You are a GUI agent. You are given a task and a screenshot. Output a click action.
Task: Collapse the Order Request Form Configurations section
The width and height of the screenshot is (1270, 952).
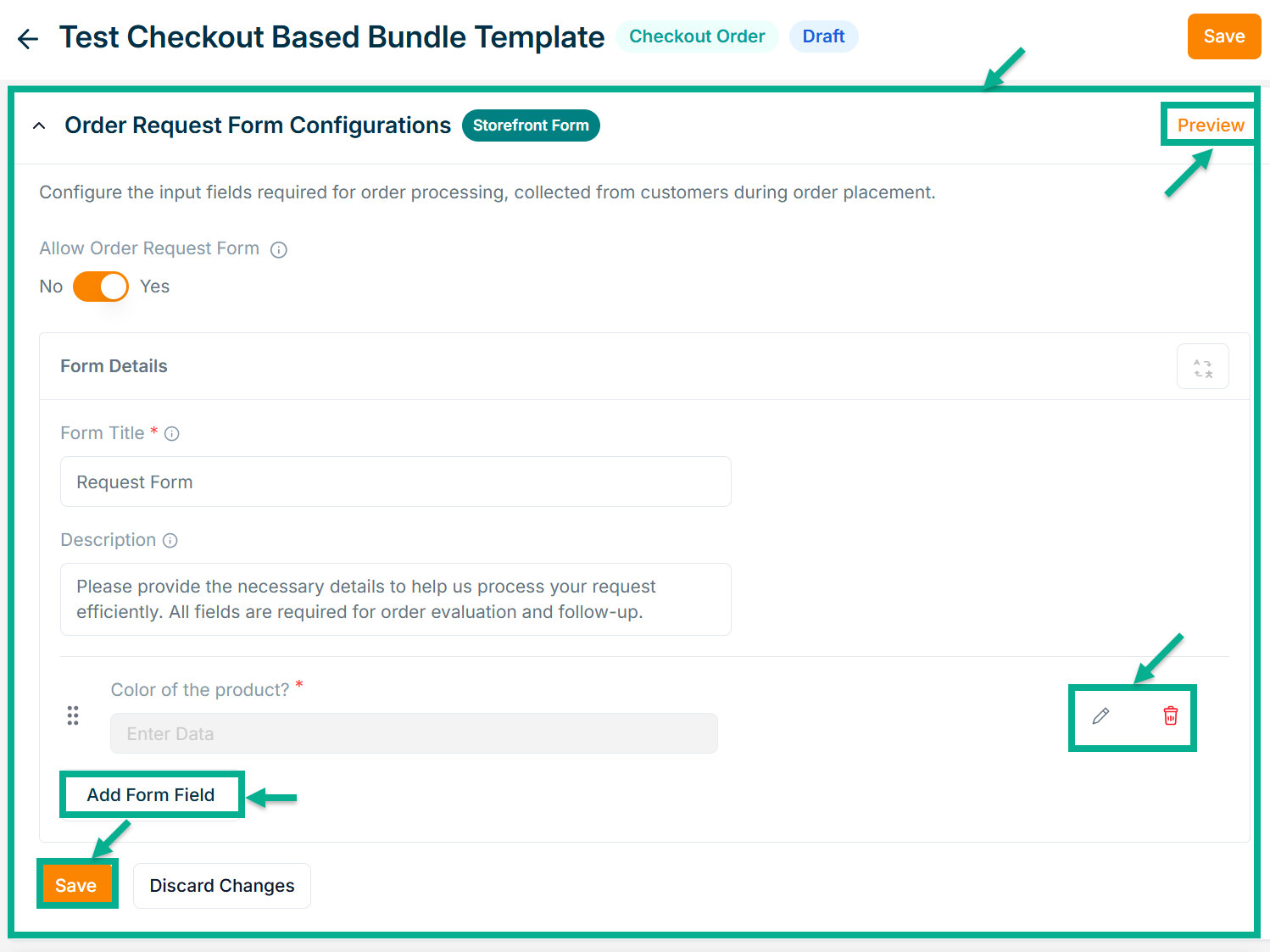(x=39, y=126)
